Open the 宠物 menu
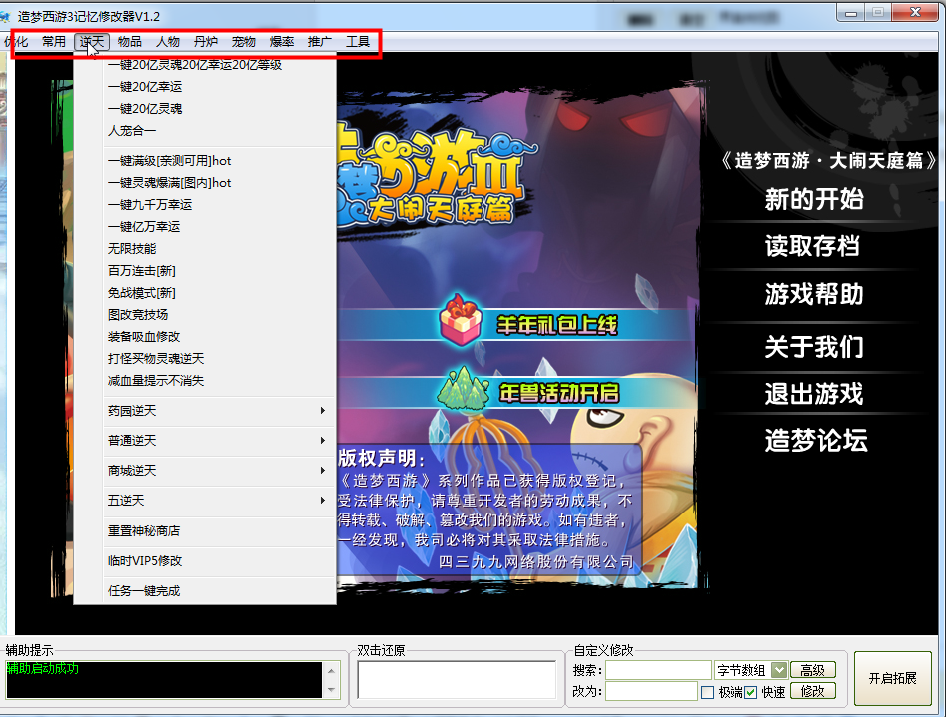The image size is (946, 717). point(244,42)
